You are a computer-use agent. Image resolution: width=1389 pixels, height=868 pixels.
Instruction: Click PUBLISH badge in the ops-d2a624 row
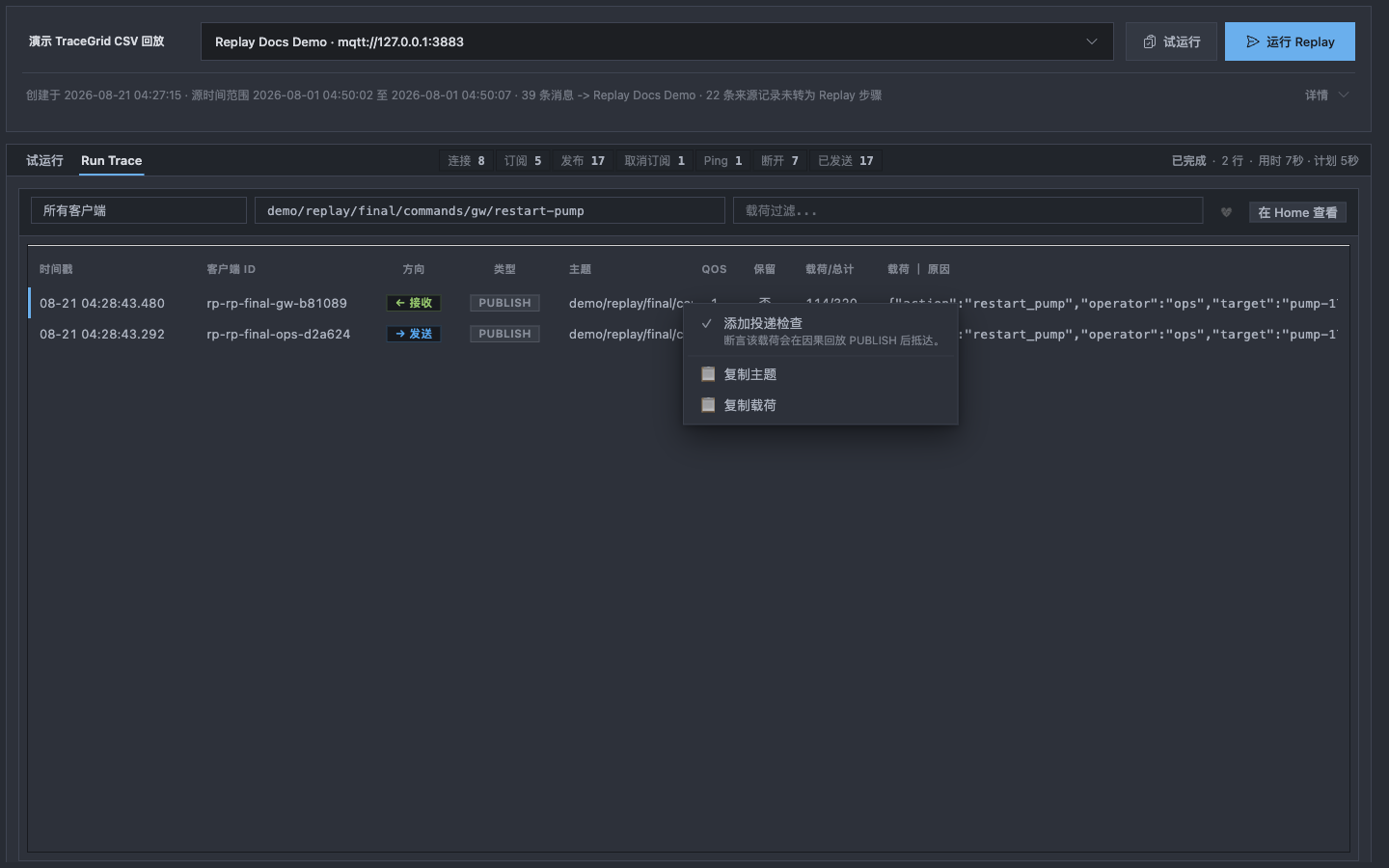(x=504, y=334)
